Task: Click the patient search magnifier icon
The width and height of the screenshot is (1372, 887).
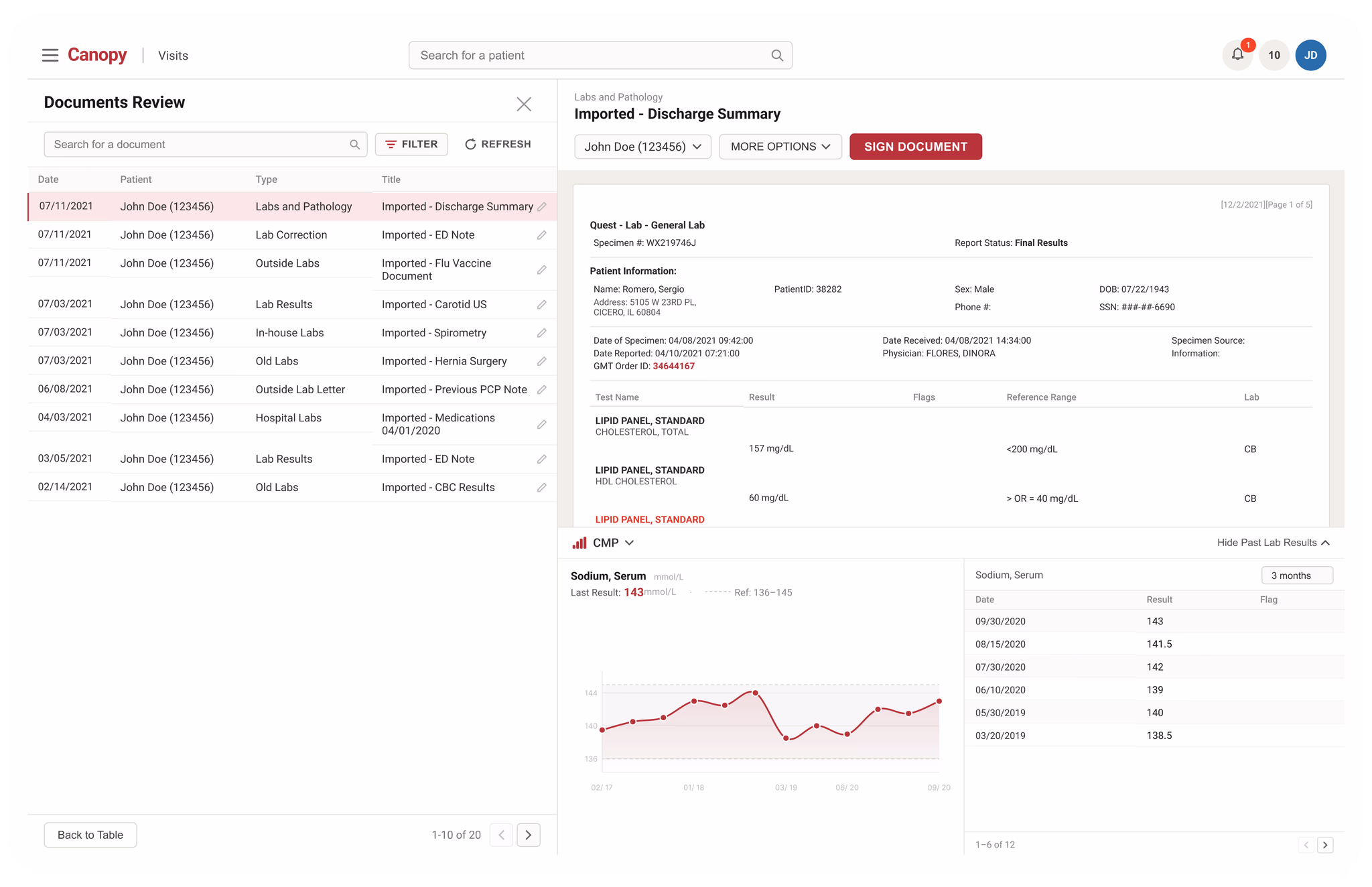Action: coord(777,56)
